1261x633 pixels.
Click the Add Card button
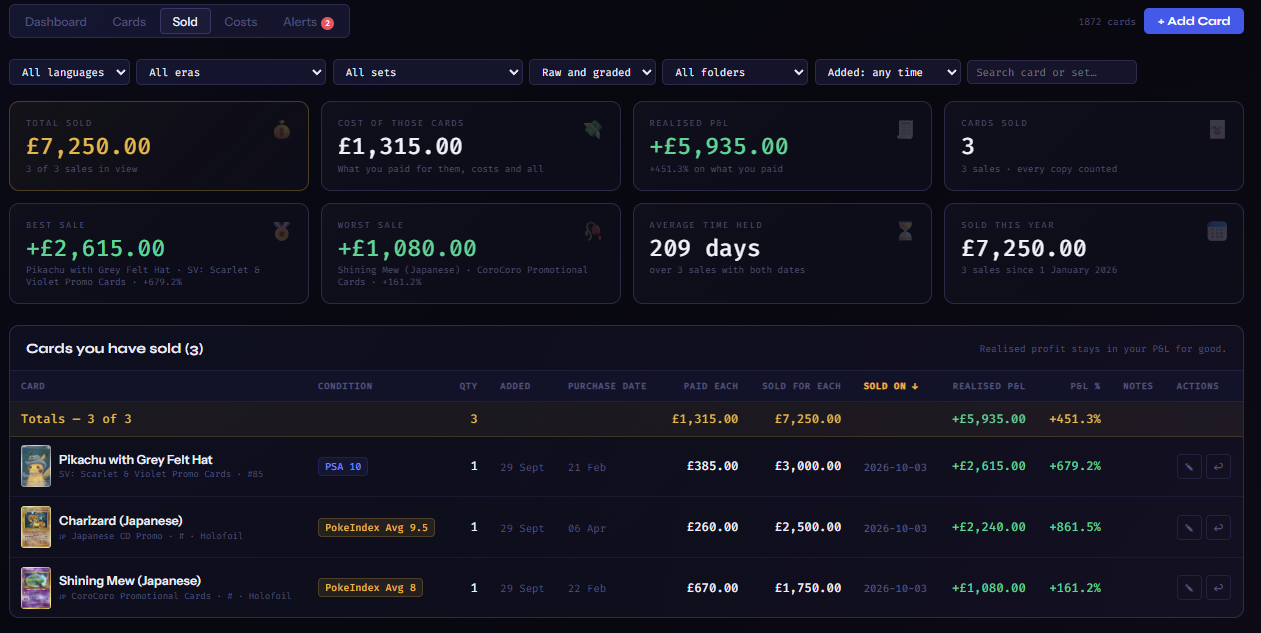click(x=1194, y=21)
